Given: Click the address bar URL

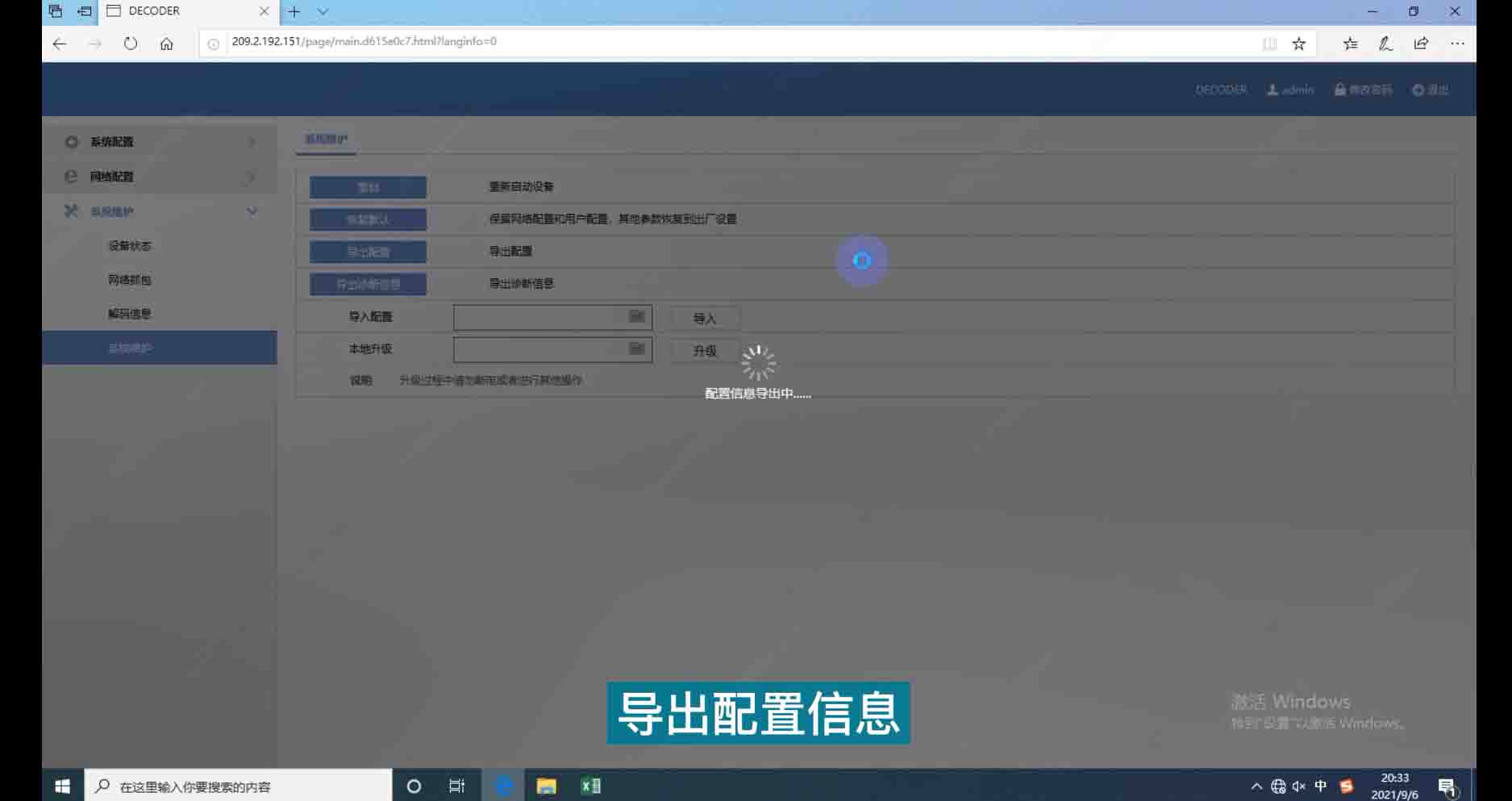Looking at the screenshot, I should coord(364,41).
